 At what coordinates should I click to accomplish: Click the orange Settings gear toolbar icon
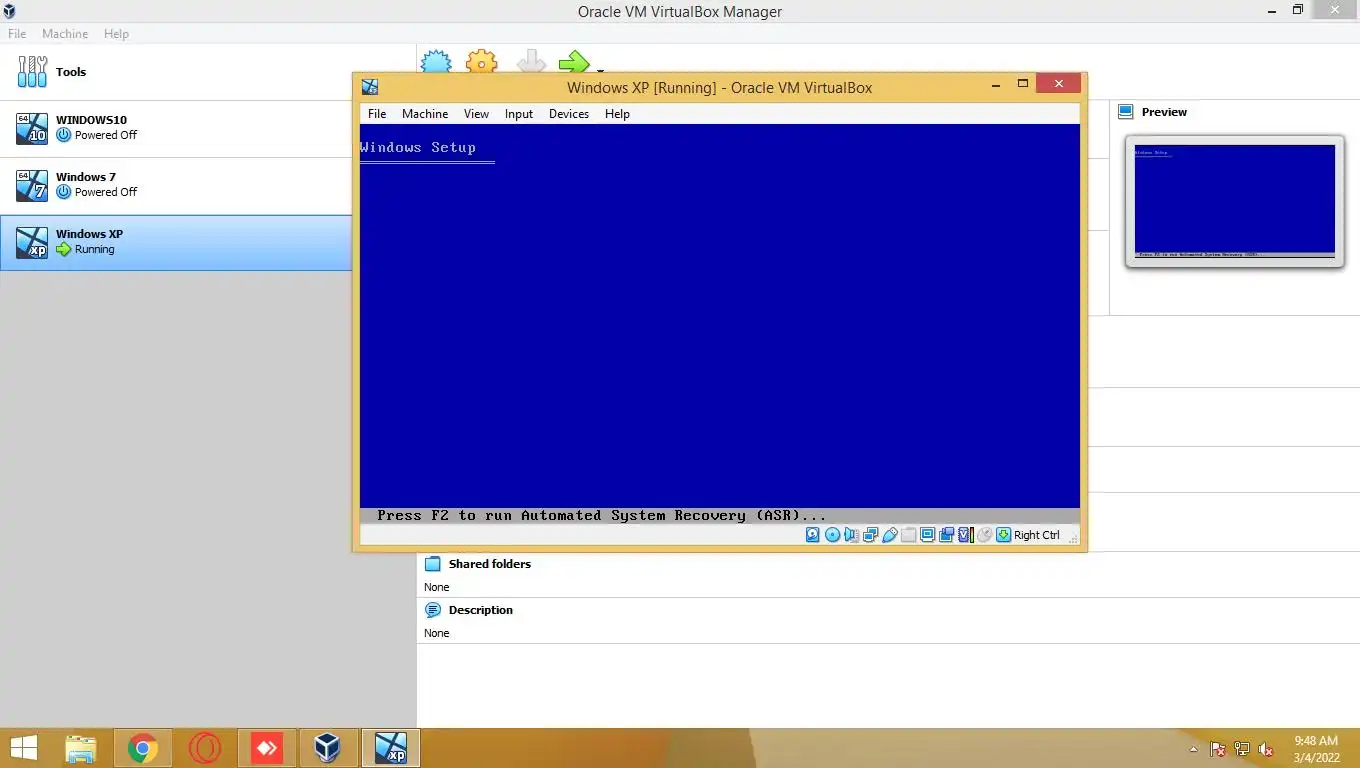pyautogui.click(x=482, y=62)
